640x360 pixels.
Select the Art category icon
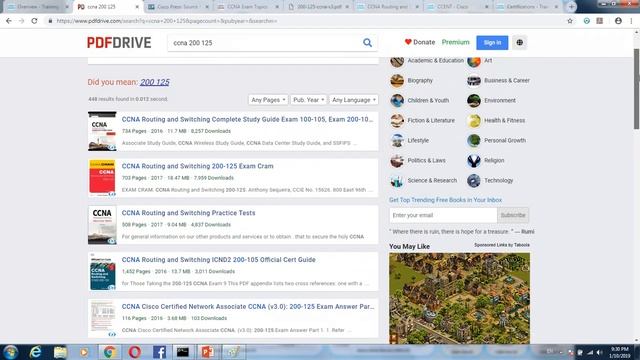point(474,61)
